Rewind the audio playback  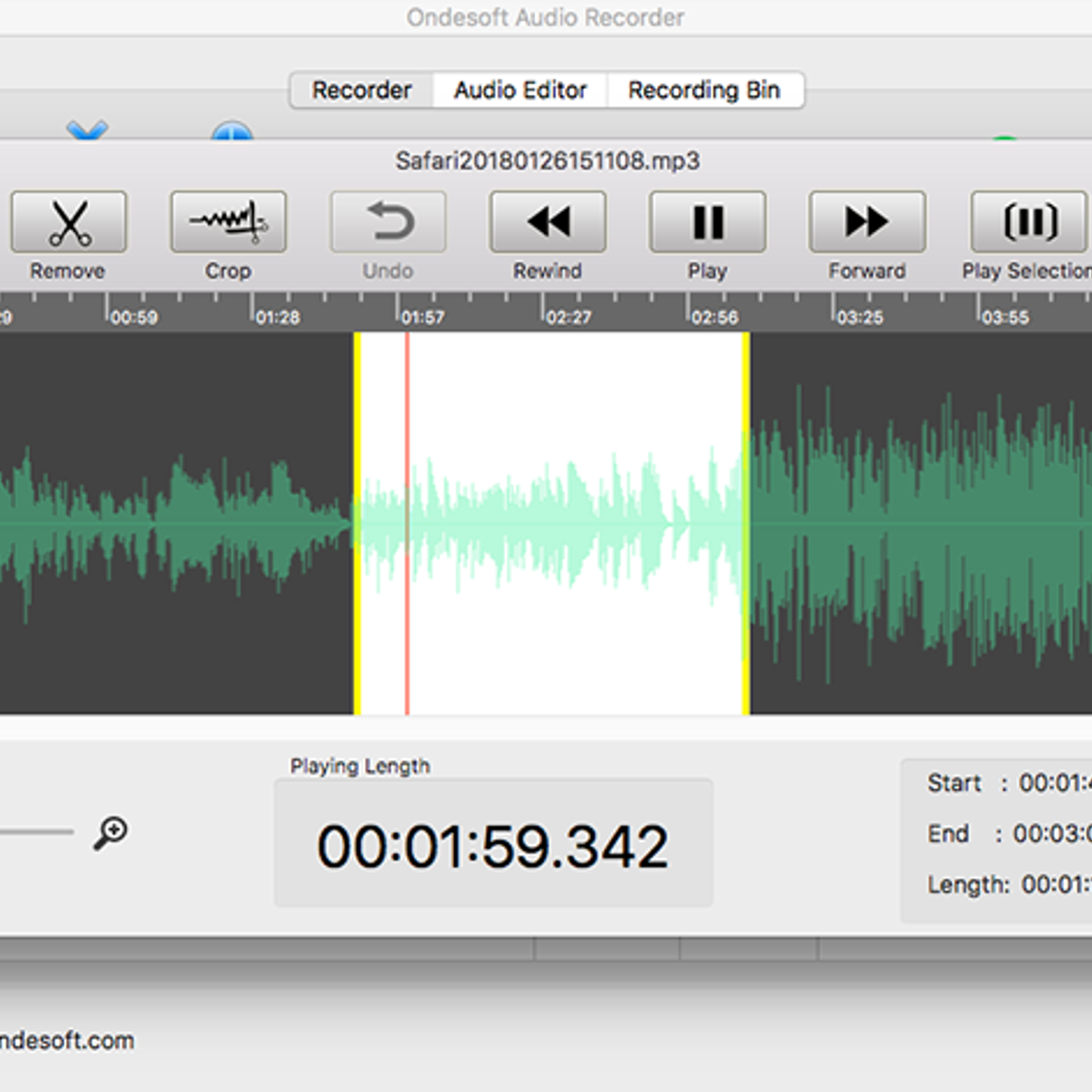pyautogui.click(x=547, y=222)
